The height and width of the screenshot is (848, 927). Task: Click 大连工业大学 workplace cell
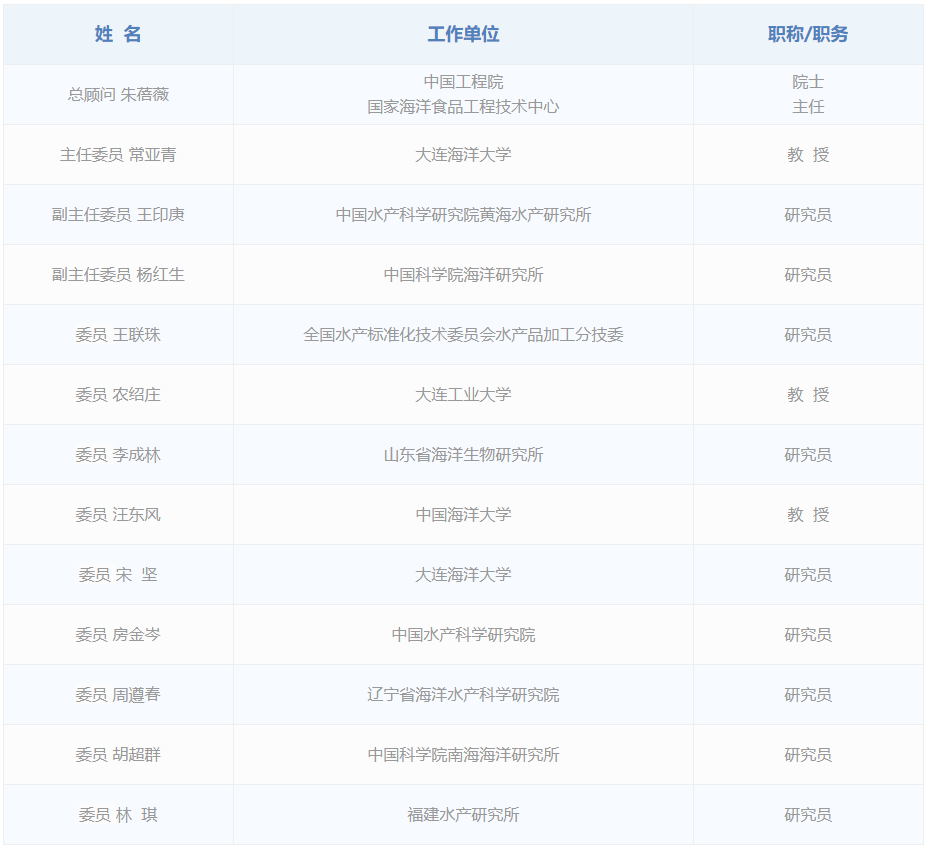pyautogui.click(x=463, y=394)
